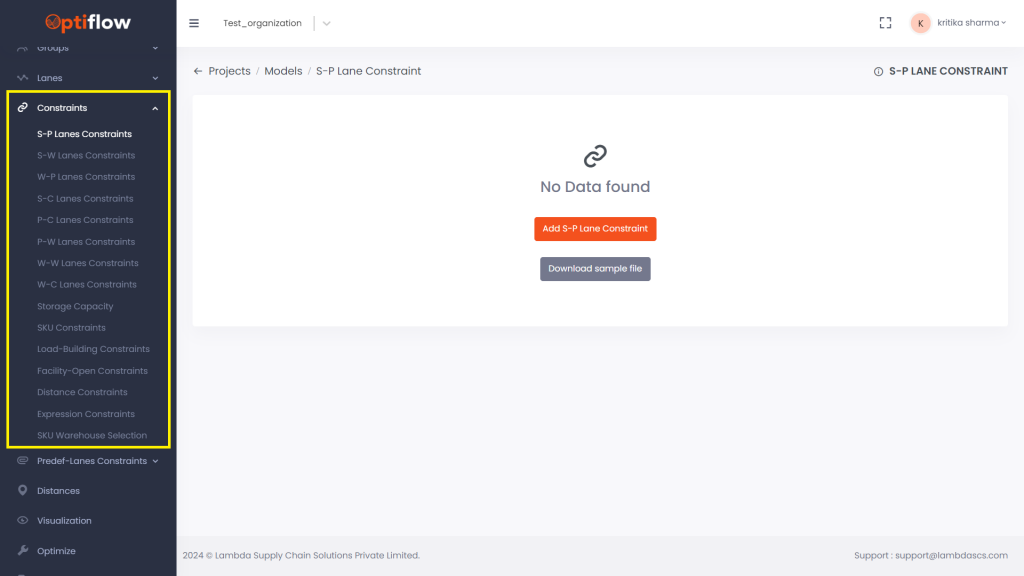Click the Visualization eye icon
The image size is (1024, 576).
pyautogui.click(x=23, y=521)
